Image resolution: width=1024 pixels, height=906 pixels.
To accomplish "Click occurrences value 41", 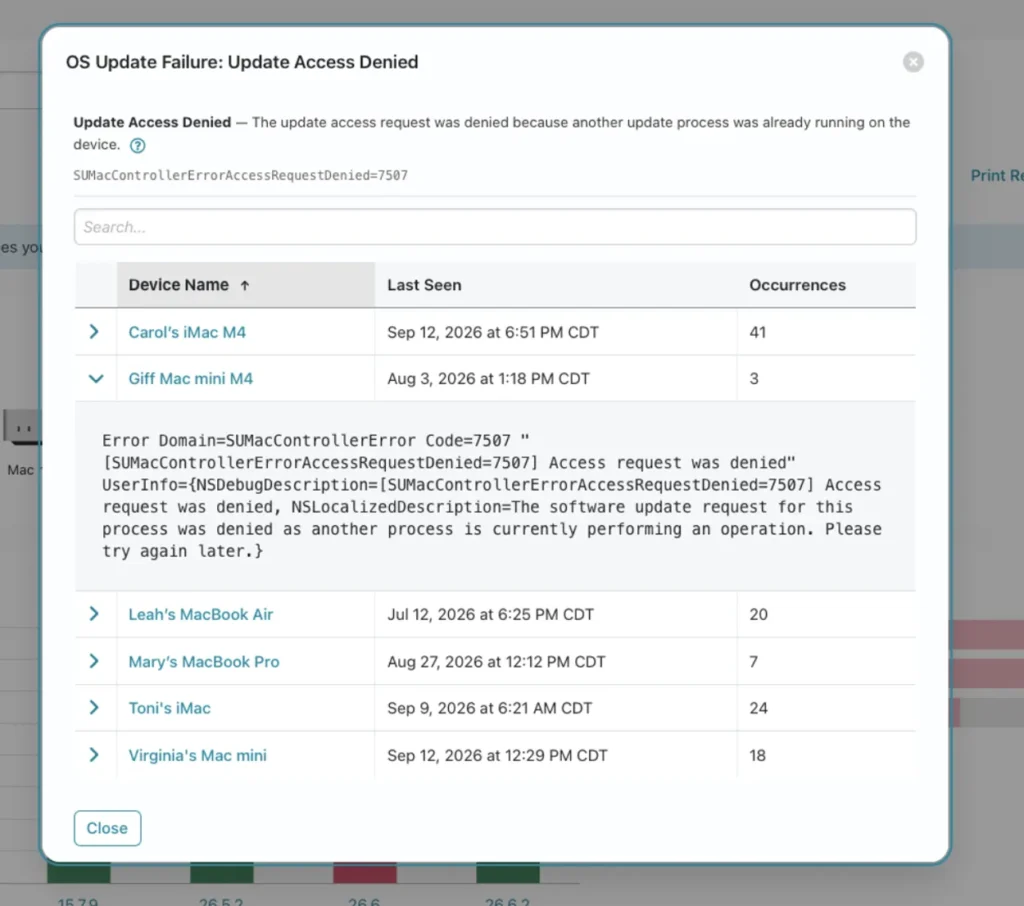I will click(x=758, y=332).
